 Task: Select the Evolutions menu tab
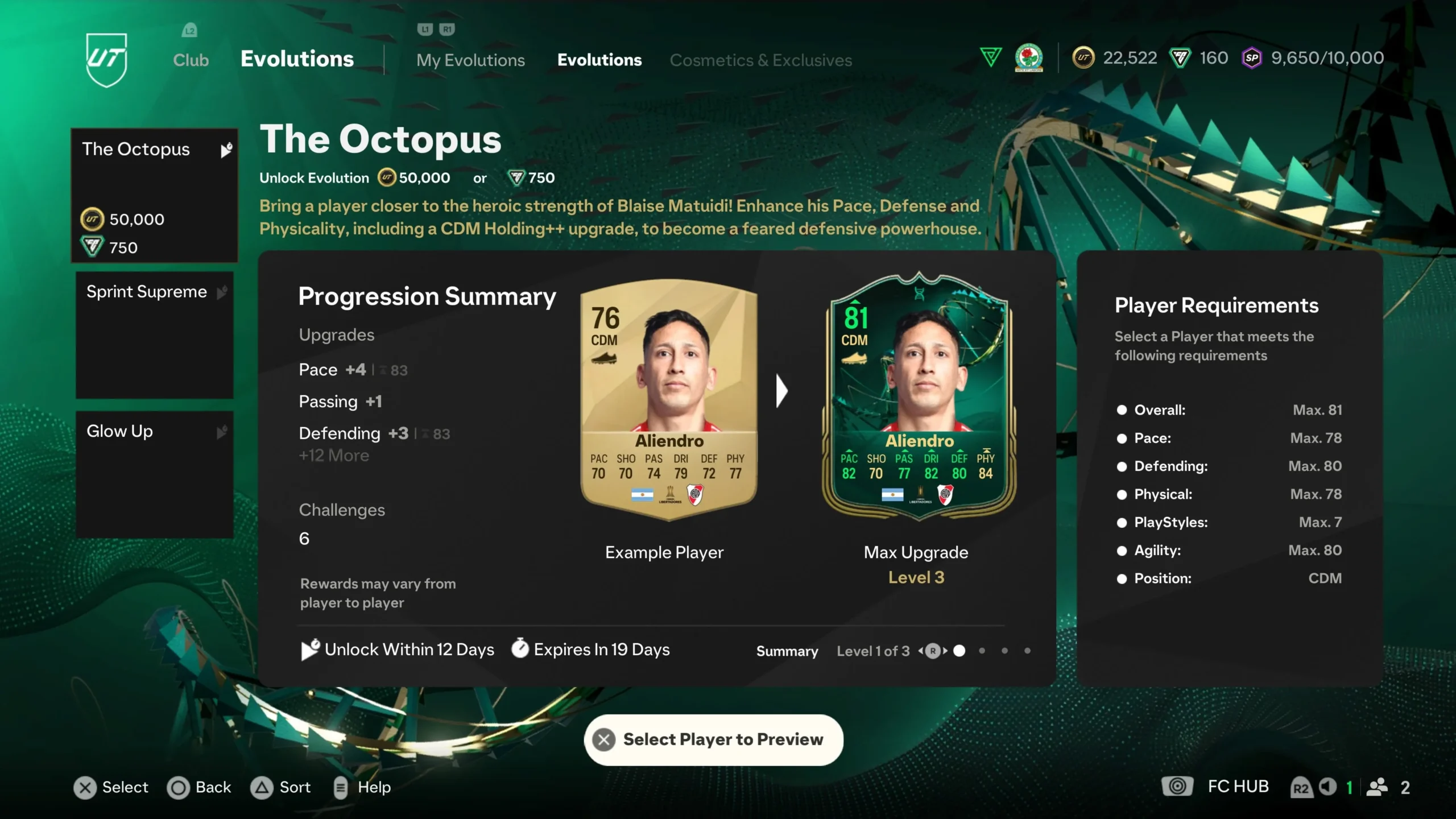[x=600, y=59]
